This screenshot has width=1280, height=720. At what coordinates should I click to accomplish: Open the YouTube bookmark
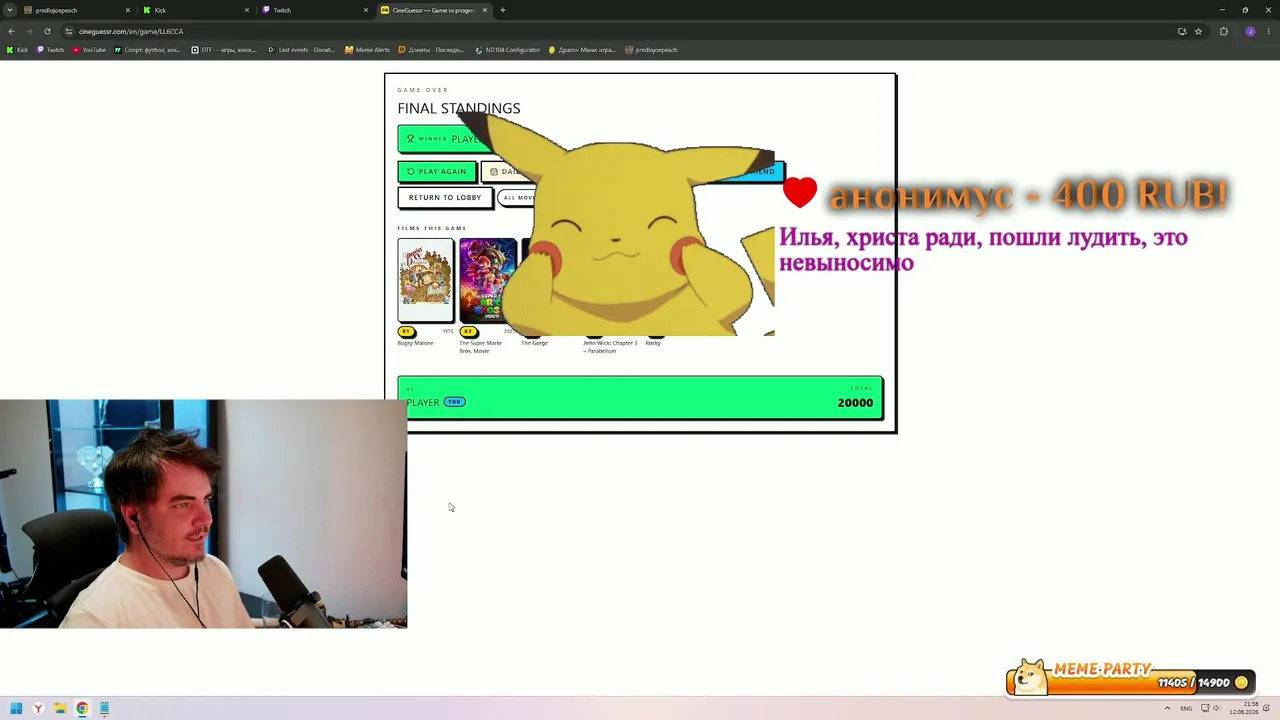(89, 50)
